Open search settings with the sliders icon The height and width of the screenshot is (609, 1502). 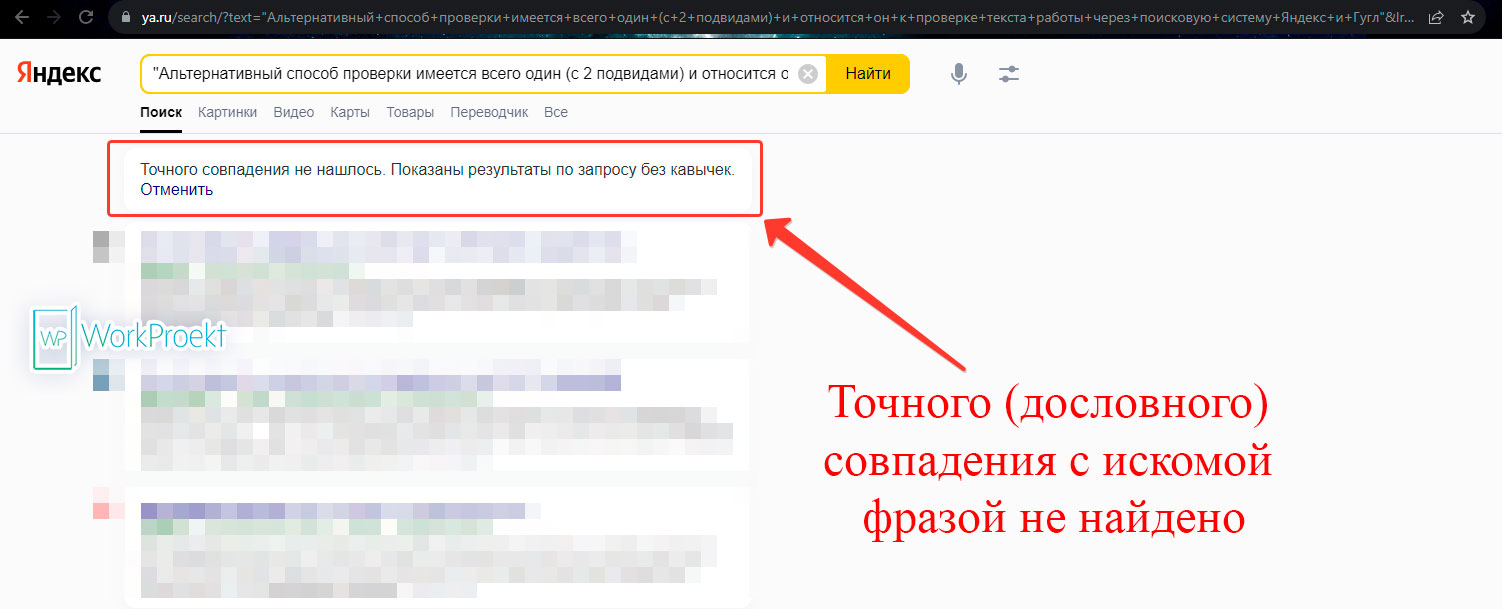1008,73
